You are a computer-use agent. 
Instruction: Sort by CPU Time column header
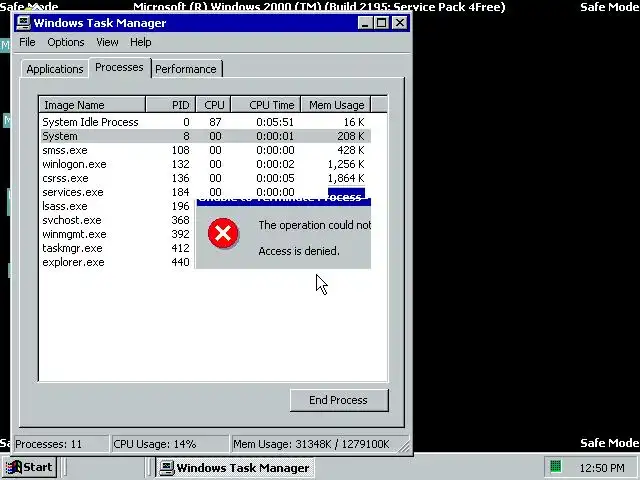[266, 105]
